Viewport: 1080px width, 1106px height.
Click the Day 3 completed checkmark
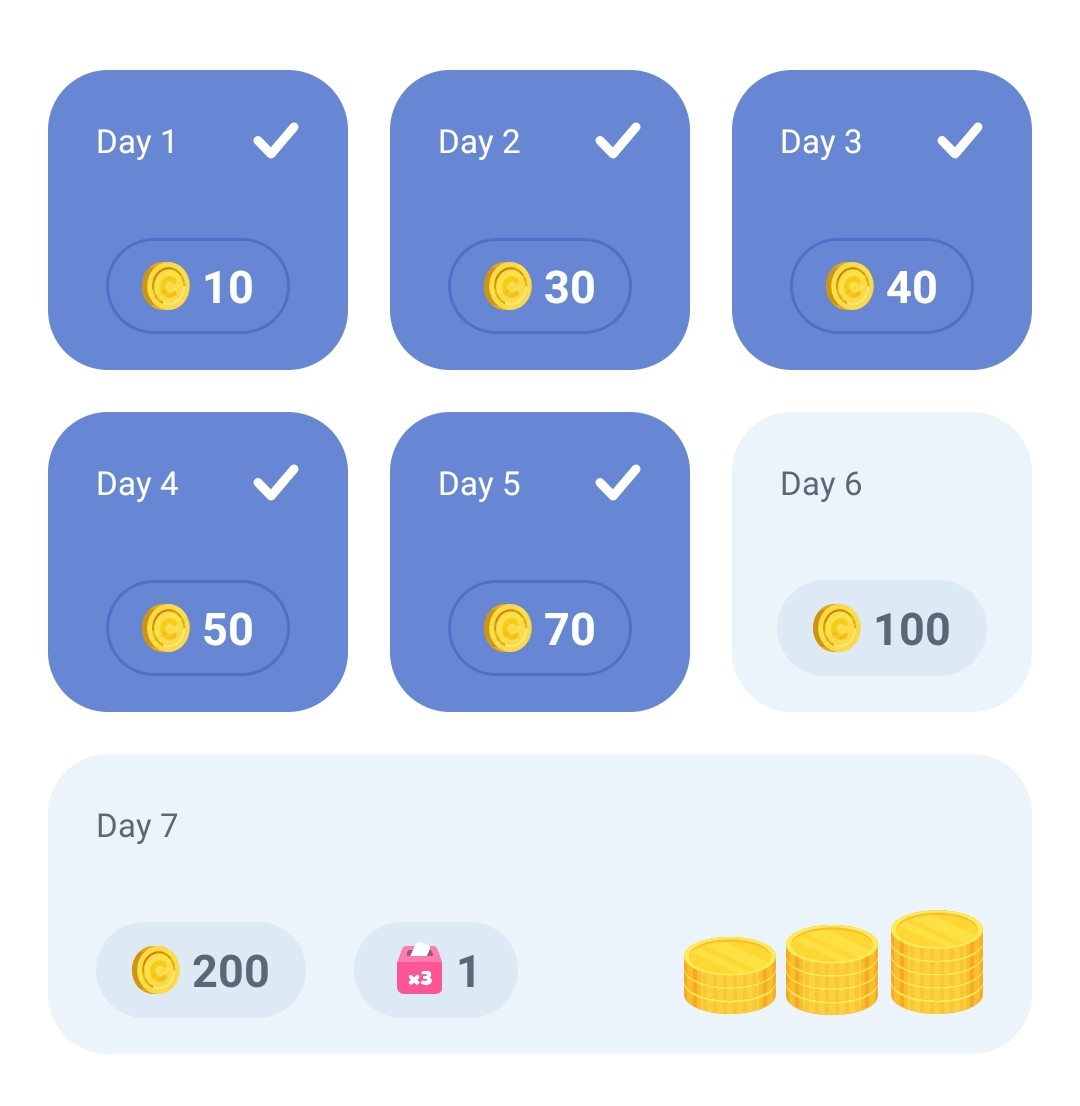960,141
